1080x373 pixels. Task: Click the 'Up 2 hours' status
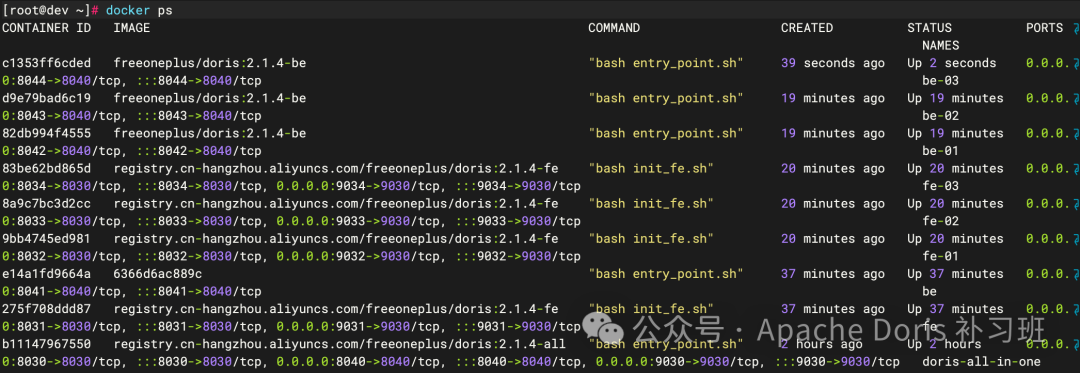tap(944, 344)
